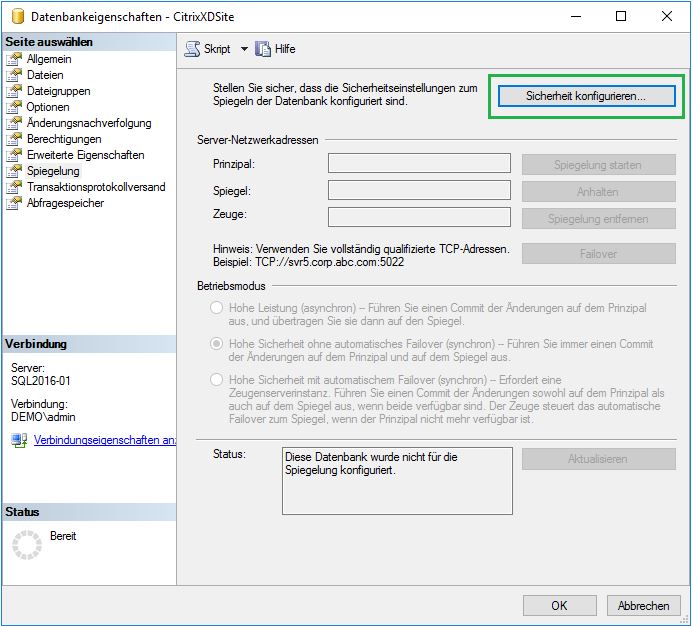This screenshot has height=628, width=693.
Task: Select Hohe Leistung (asynchron) radio button
Action: 217,308
